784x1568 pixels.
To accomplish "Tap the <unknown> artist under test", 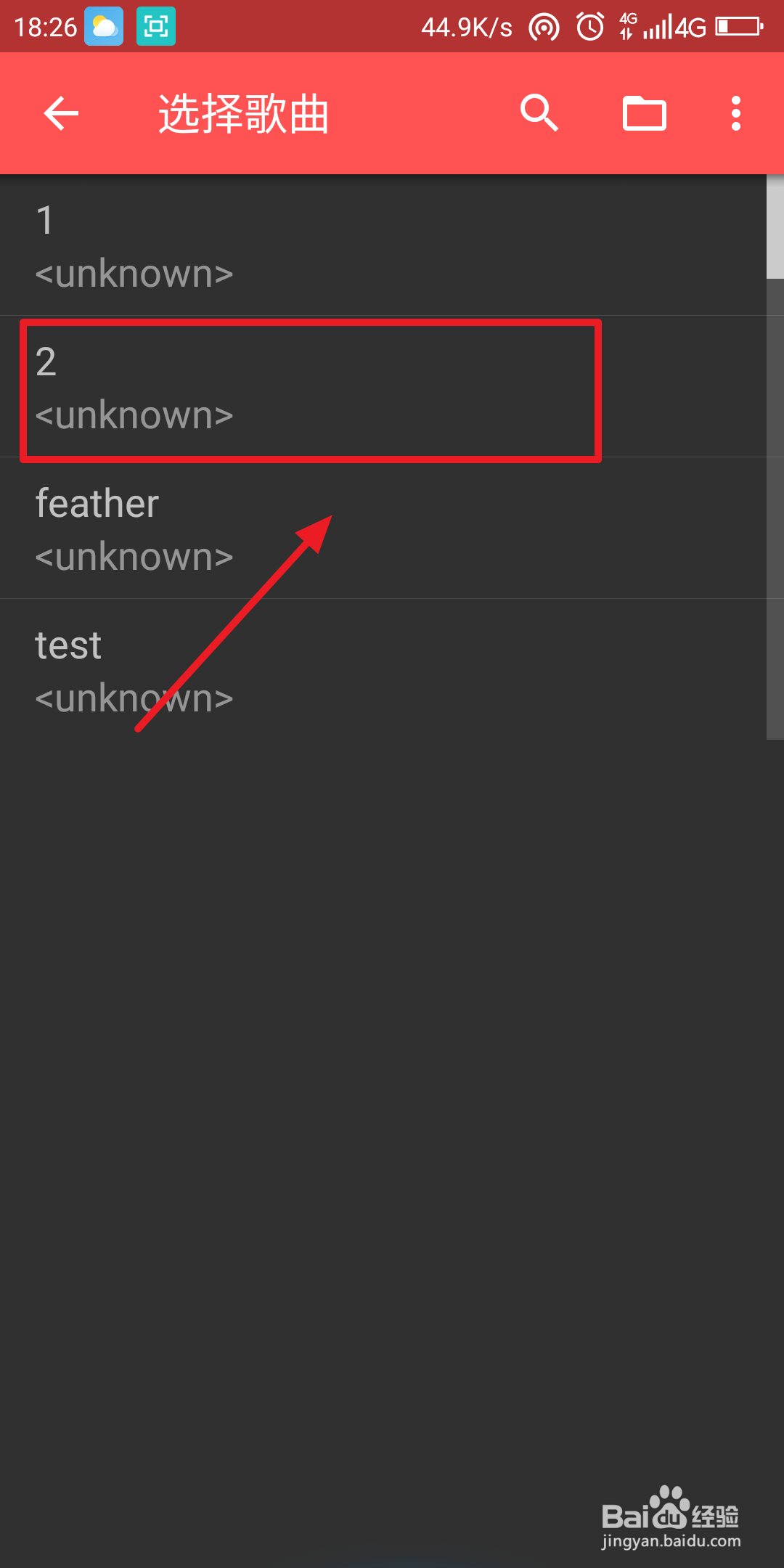I will click(134, 698).
